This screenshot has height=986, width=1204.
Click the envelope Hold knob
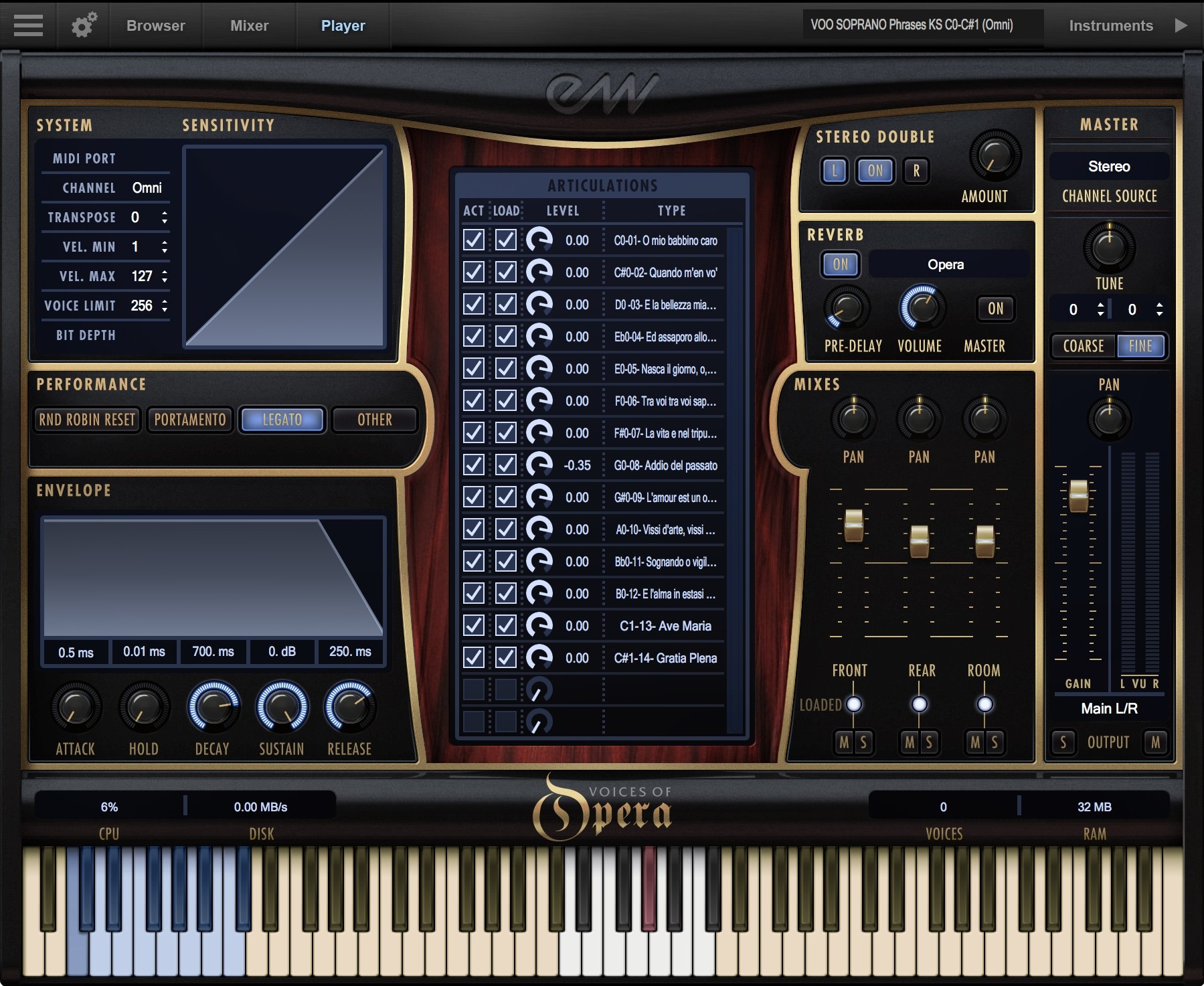143,708
